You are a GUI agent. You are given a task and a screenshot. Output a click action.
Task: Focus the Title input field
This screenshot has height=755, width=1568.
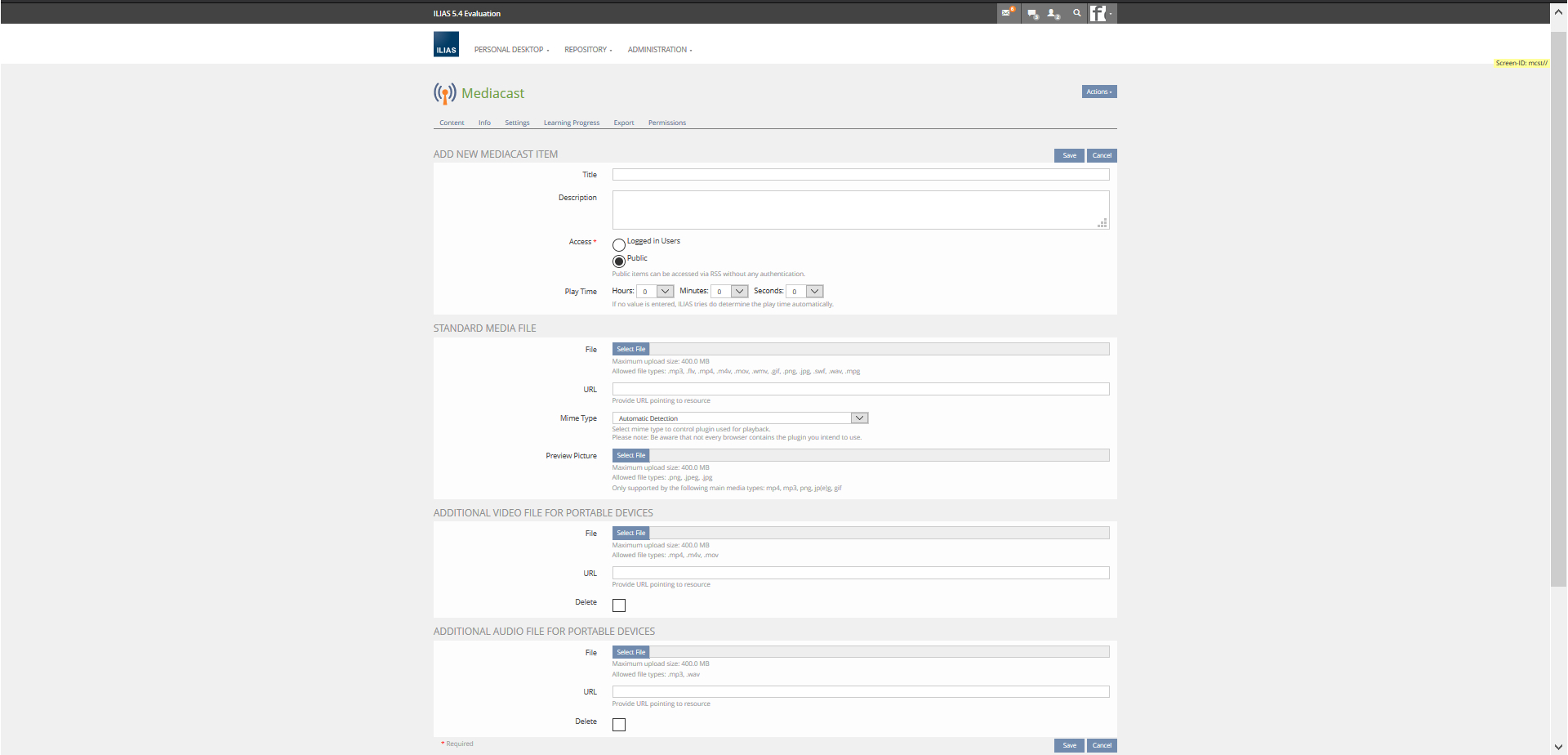point(861,175)
